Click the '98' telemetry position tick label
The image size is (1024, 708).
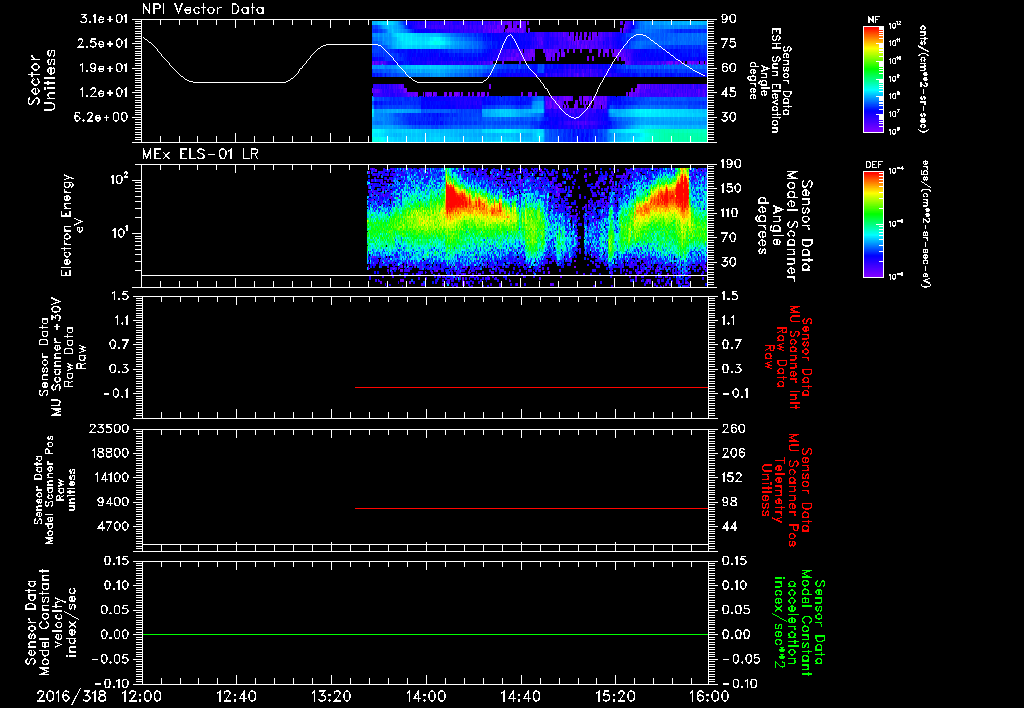point(729,502)
